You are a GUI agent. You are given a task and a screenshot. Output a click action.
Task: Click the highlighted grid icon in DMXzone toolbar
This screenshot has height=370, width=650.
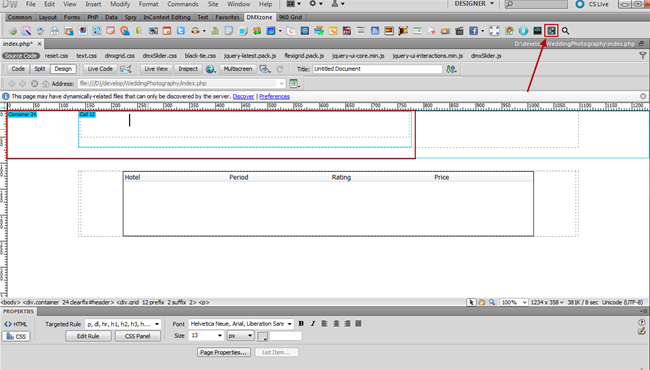(x=551, y=31)
